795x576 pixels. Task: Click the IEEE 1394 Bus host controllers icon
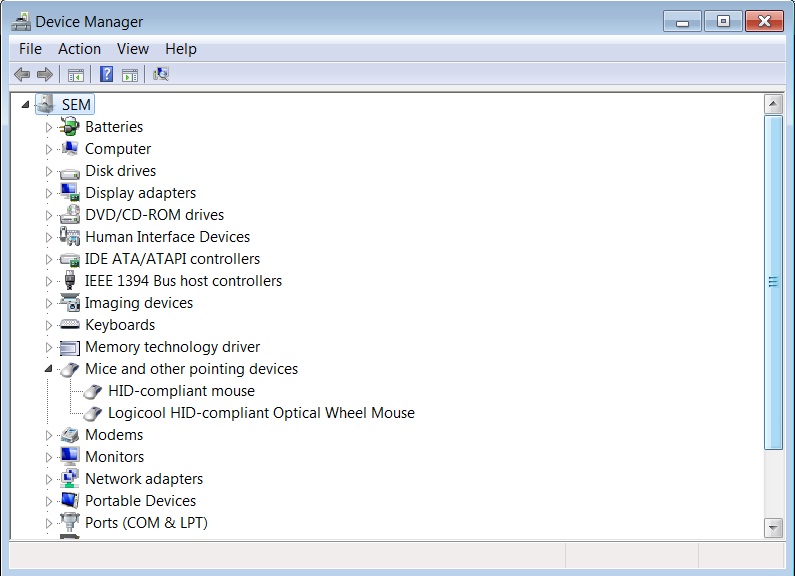(70, 280)
